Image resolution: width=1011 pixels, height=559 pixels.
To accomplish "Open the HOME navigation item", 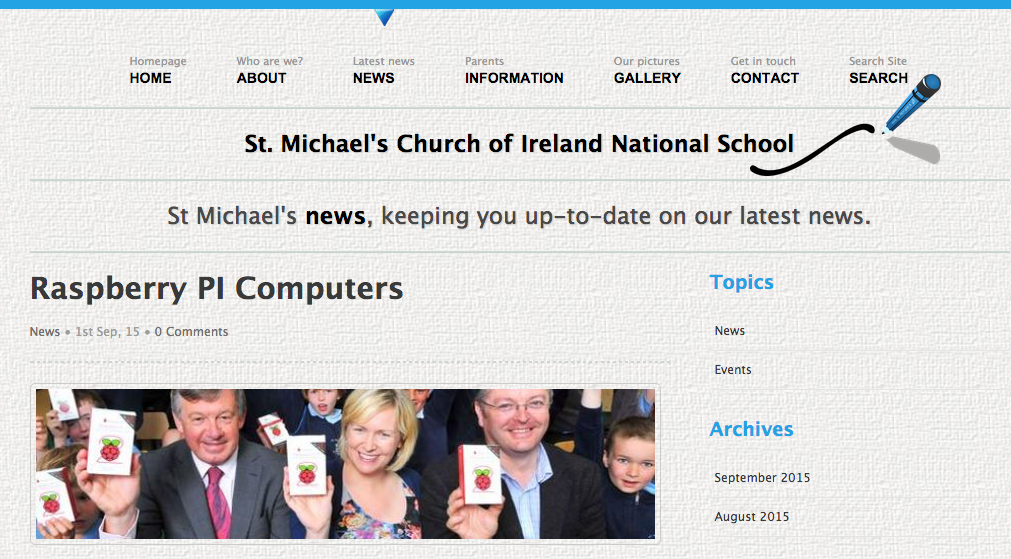I will pos(157,70).
